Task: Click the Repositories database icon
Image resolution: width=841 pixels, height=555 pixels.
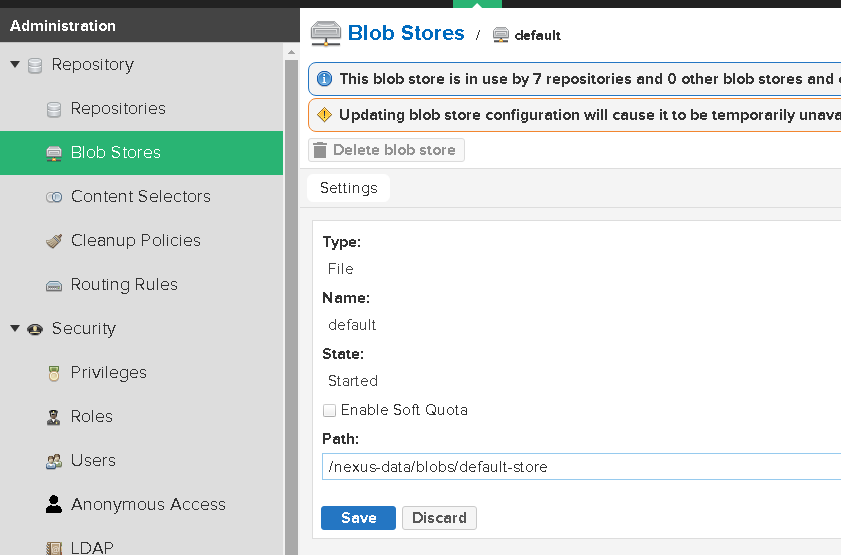Action: [54, 109]
